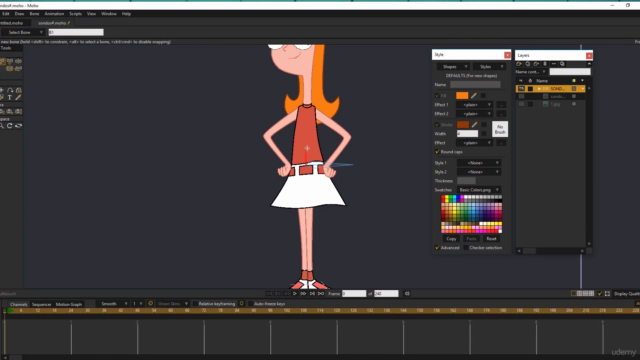Viewport: 640px width, 360px height.
Task: Click the stroke color eyedropper icon
Action: (x=475, y=124)
